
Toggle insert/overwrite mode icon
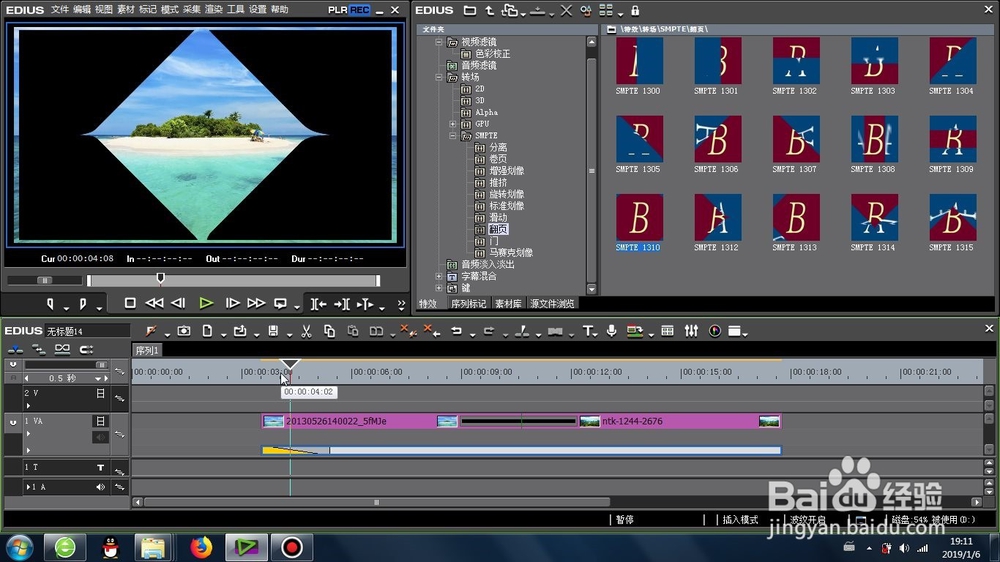coord(15,349)
